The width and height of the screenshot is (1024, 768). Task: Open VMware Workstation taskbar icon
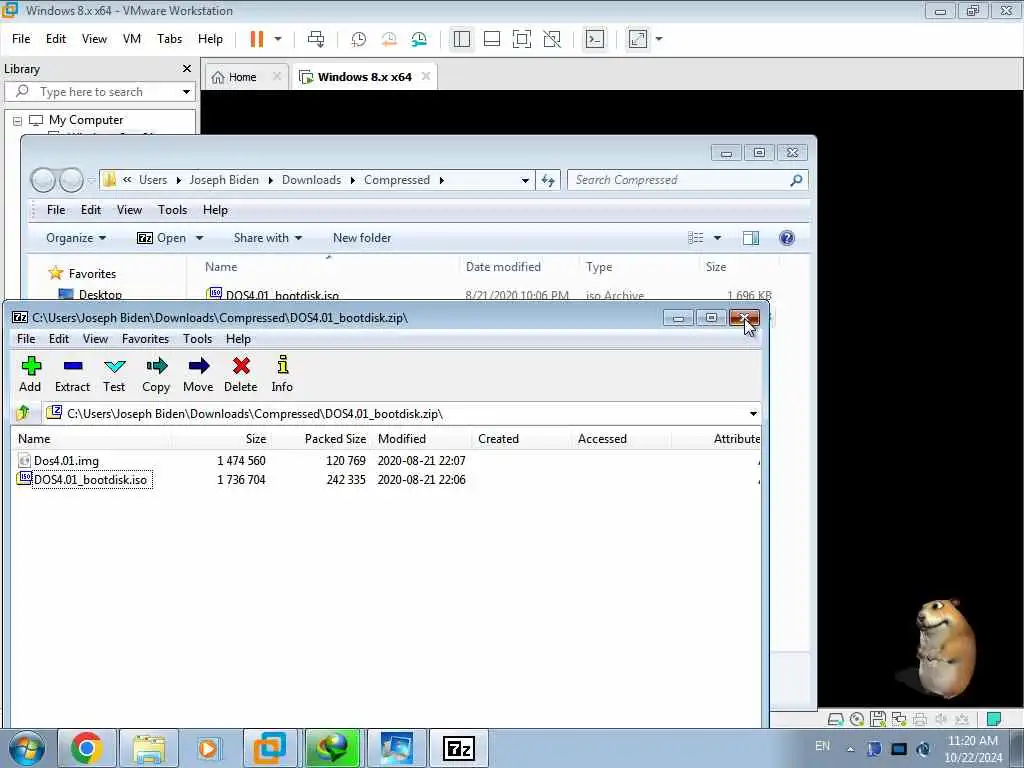[270, 748]
